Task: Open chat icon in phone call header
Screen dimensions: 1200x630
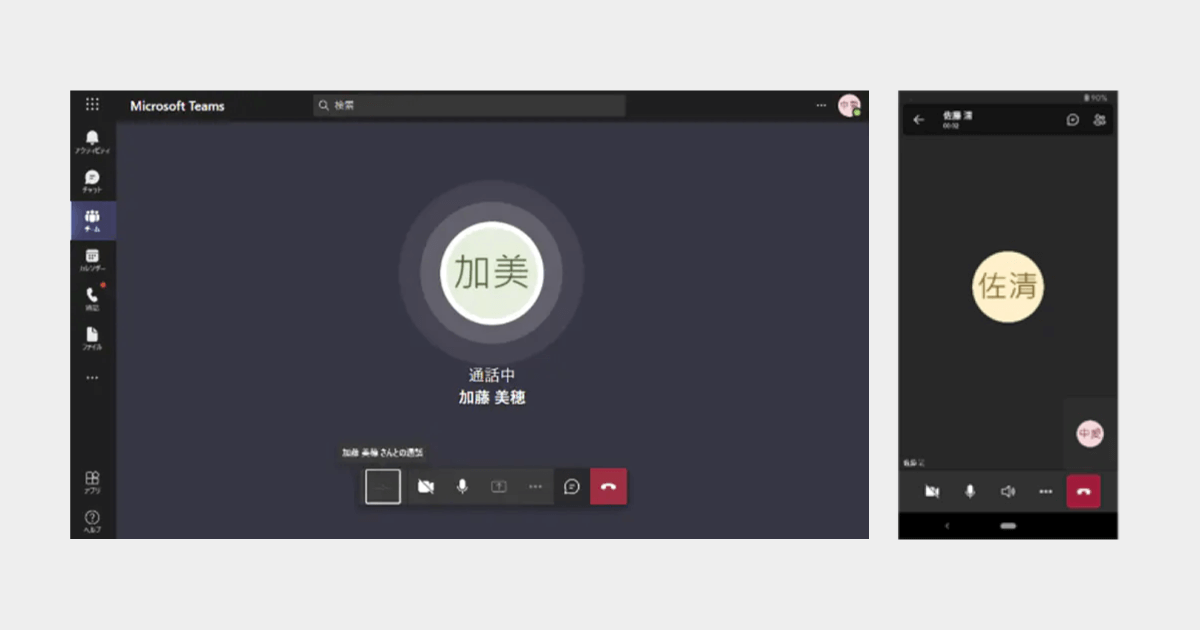Action: coord(1073,120)
